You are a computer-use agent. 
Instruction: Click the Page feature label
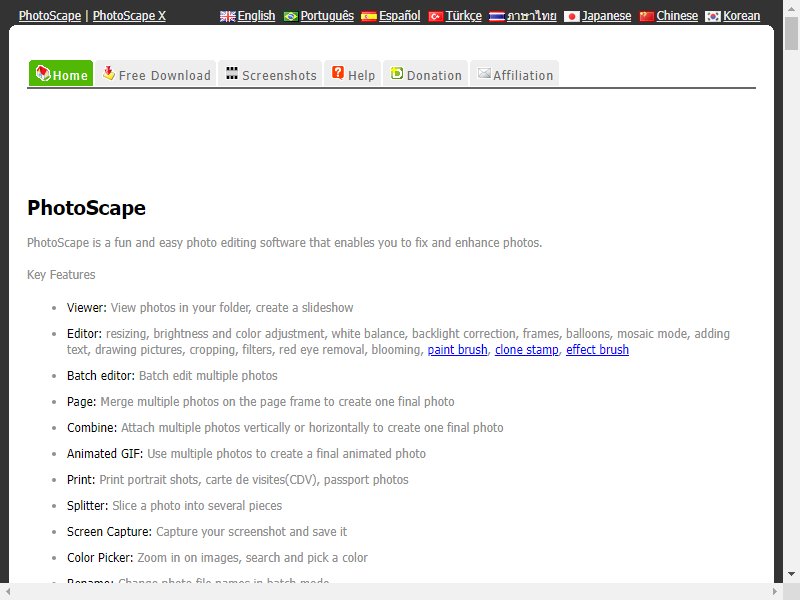pyautogui.click(x=81, y=402)
